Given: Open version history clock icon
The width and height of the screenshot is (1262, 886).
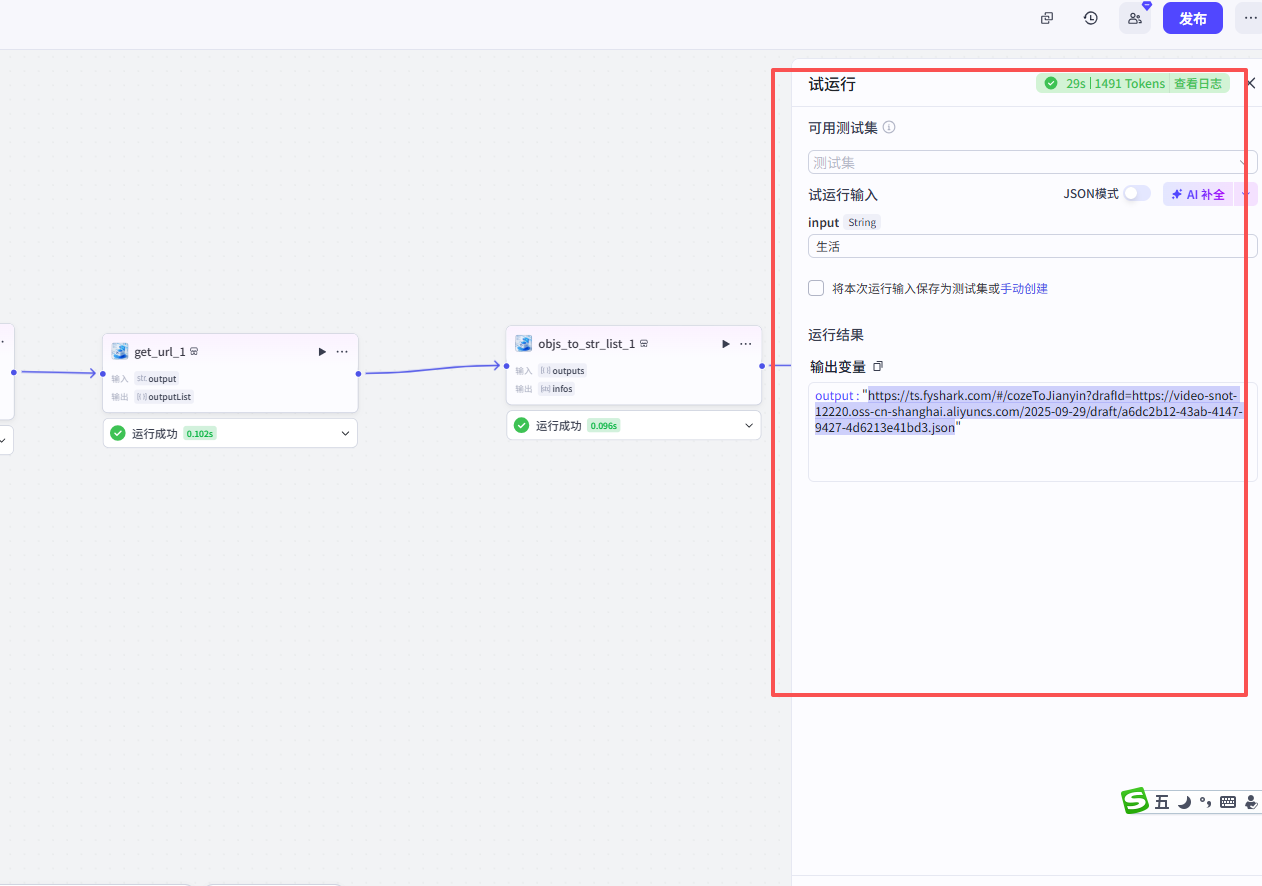Looking at the screenshot, I should pyautogui.click(x=1091, y=18).
